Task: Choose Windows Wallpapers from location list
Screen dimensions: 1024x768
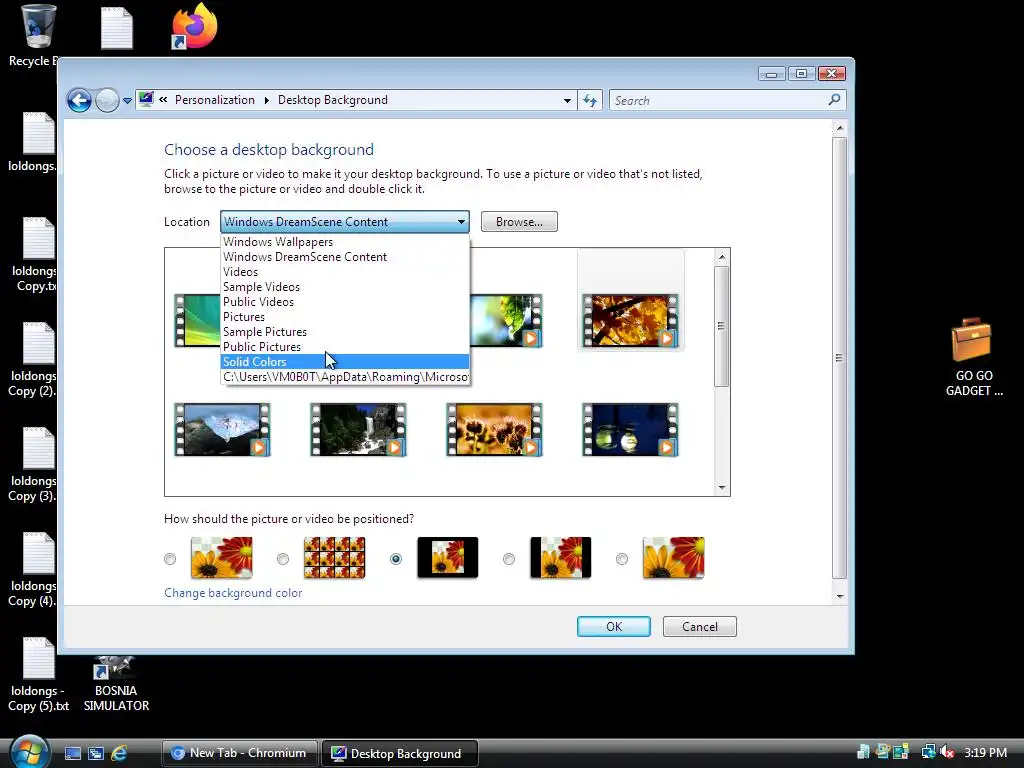Action: 345,242
